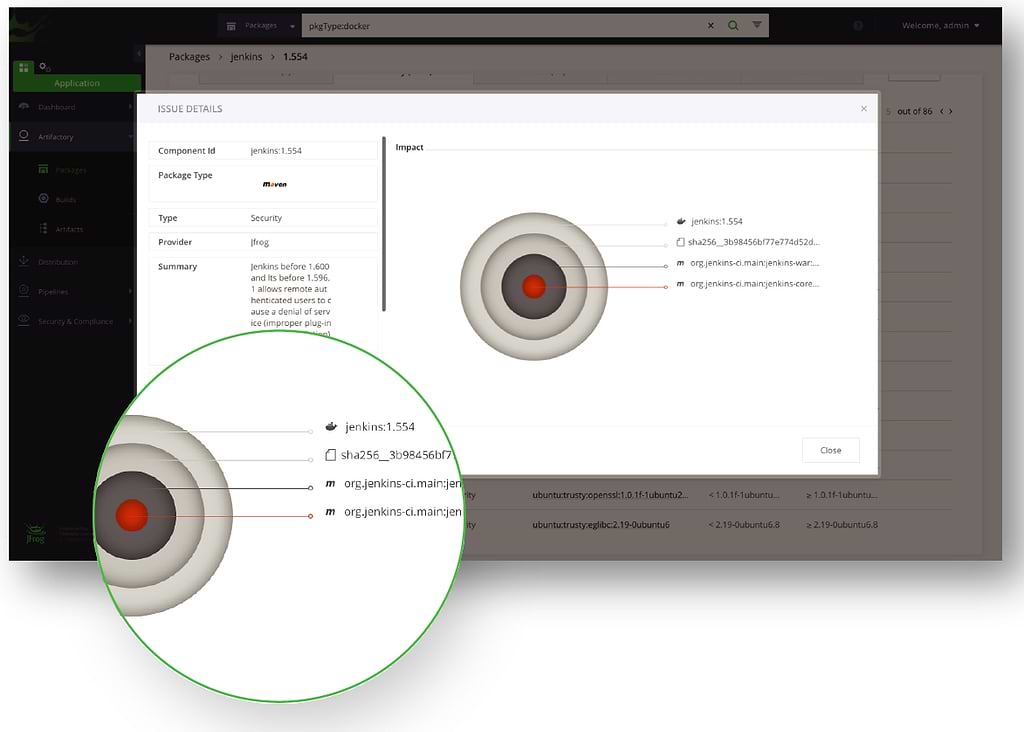Click the Close button in Issue Details

(x=831, y=450)
